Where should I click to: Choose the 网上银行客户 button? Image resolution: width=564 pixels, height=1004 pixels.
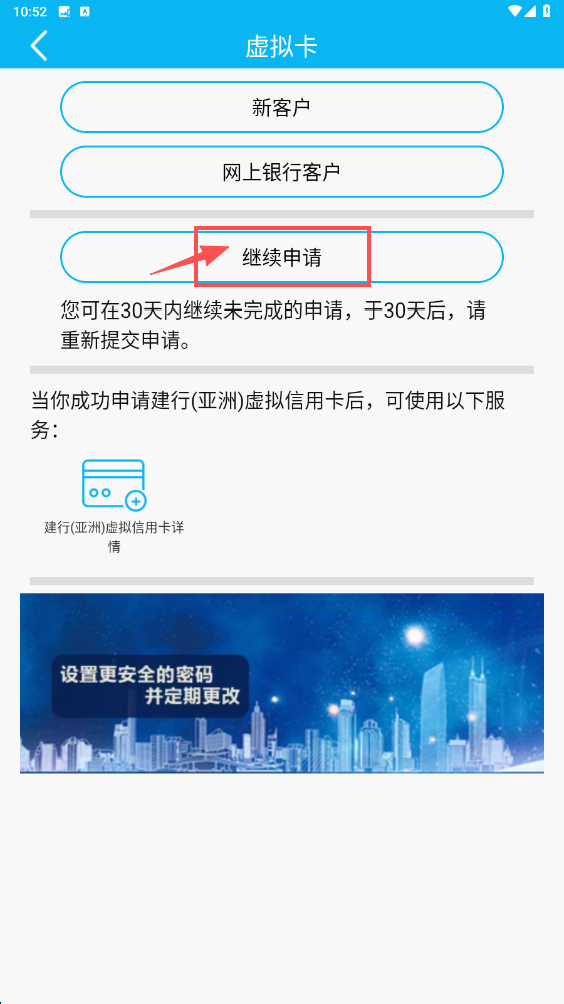282,172
